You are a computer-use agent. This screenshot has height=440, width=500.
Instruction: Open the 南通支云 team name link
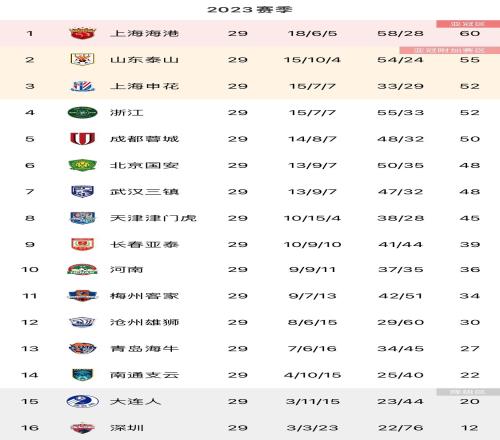144,375
